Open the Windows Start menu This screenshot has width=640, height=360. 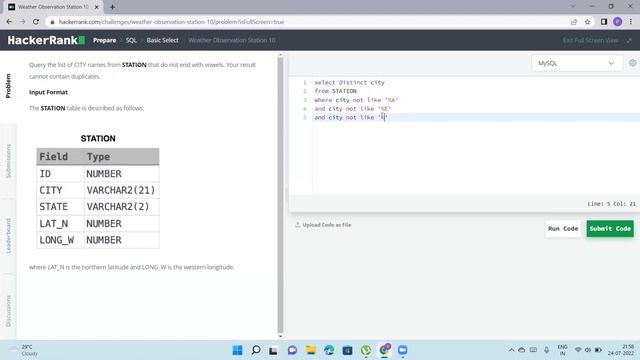pos(237,350)
